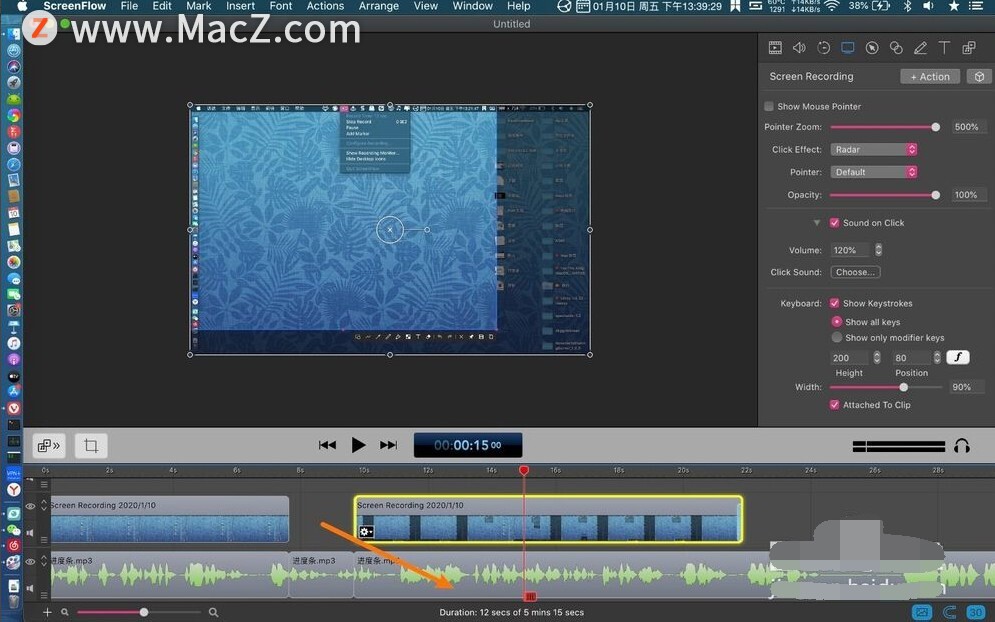The height and width of the screenshot is (622, 995).
Task: Click the zoom in magnifier on timeline
Action: pyautogui.click(x=213, y=612)
